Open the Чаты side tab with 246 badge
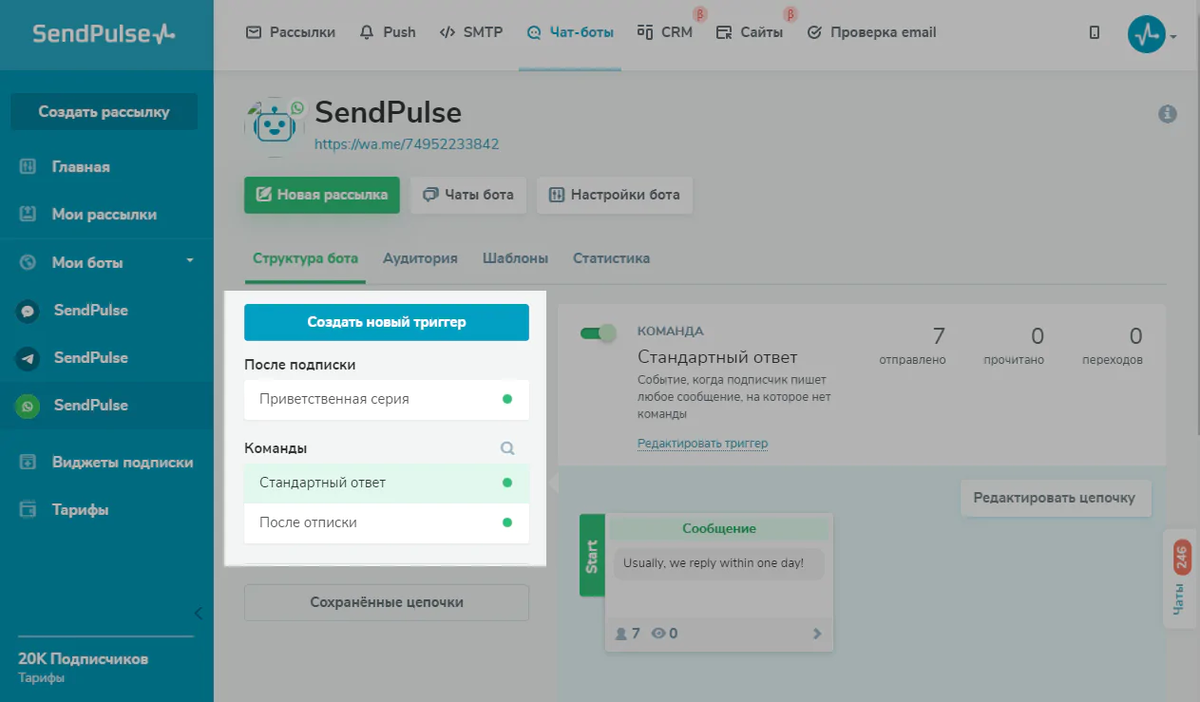The height and width of the screenshot is (702, 1200). point(1181,579)
